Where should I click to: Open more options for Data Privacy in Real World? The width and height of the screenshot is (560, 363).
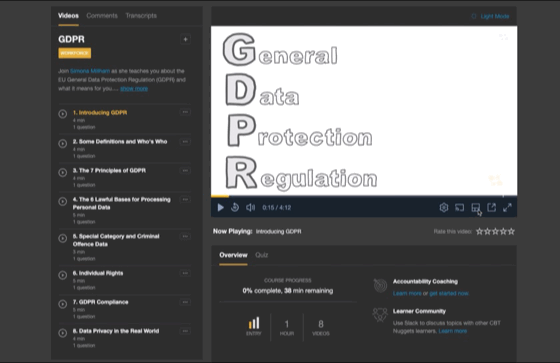click(x=185, y=331)
